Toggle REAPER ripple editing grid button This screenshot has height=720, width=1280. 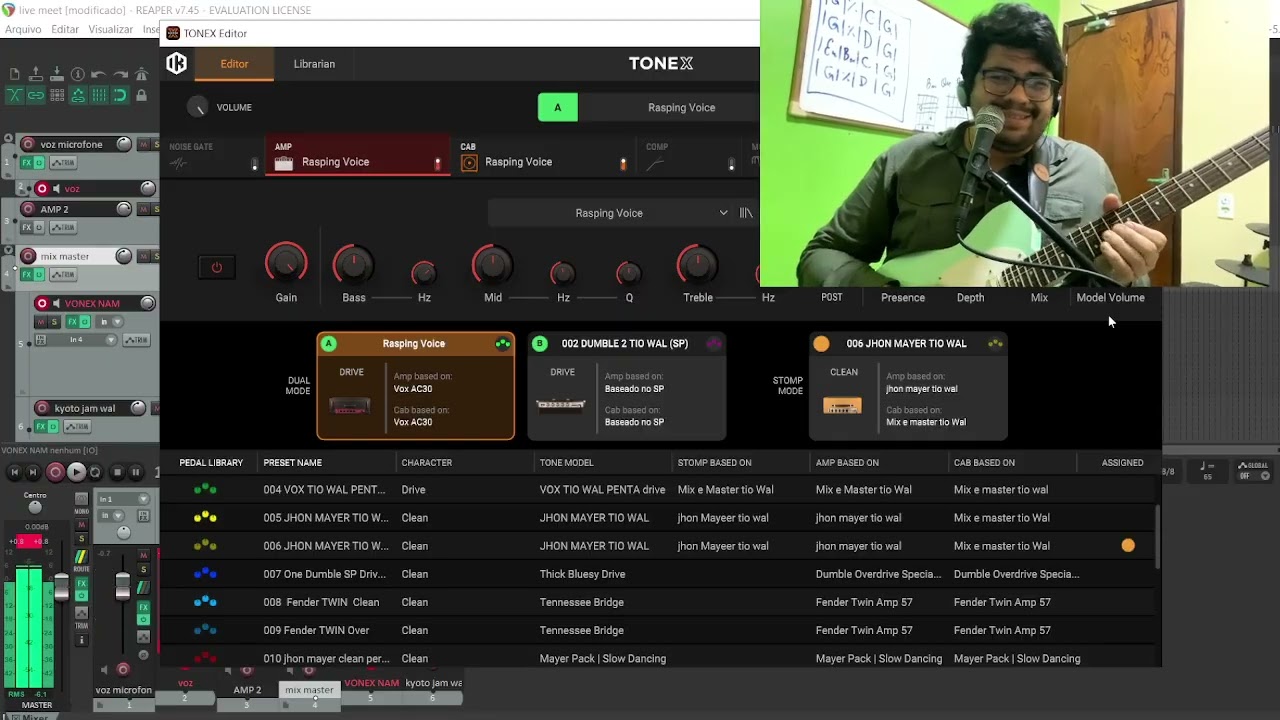(x=57, y=95)
